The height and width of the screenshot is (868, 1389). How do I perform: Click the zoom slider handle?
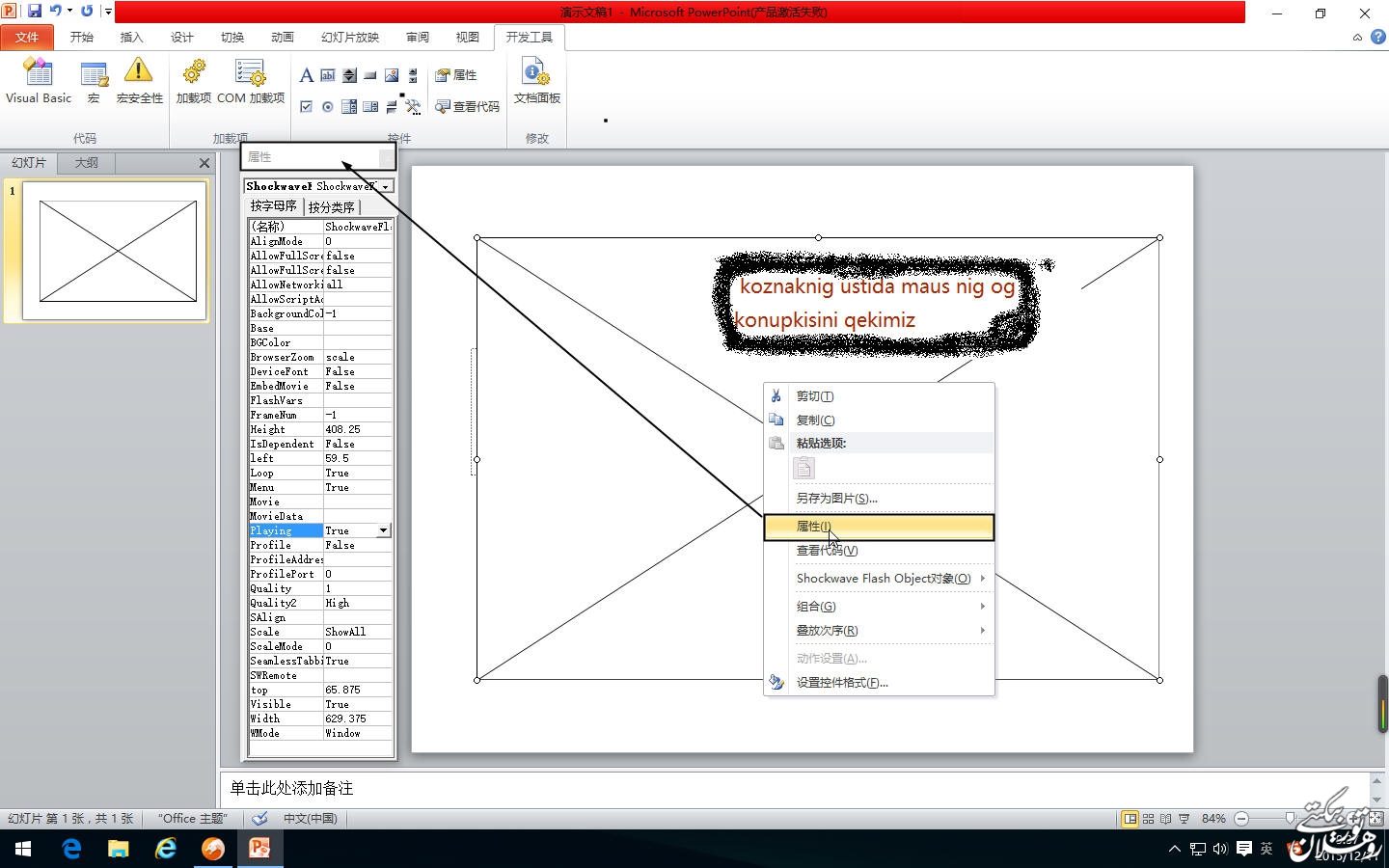(x=1290, y=819)
